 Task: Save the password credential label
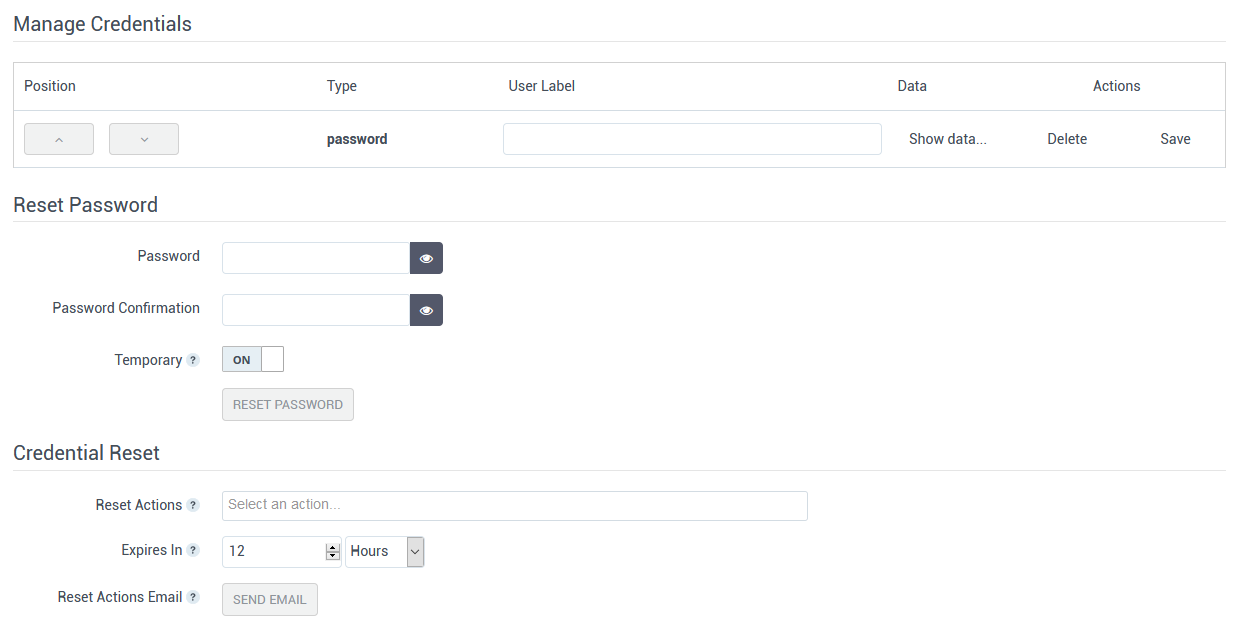(x=1175, y=139)
